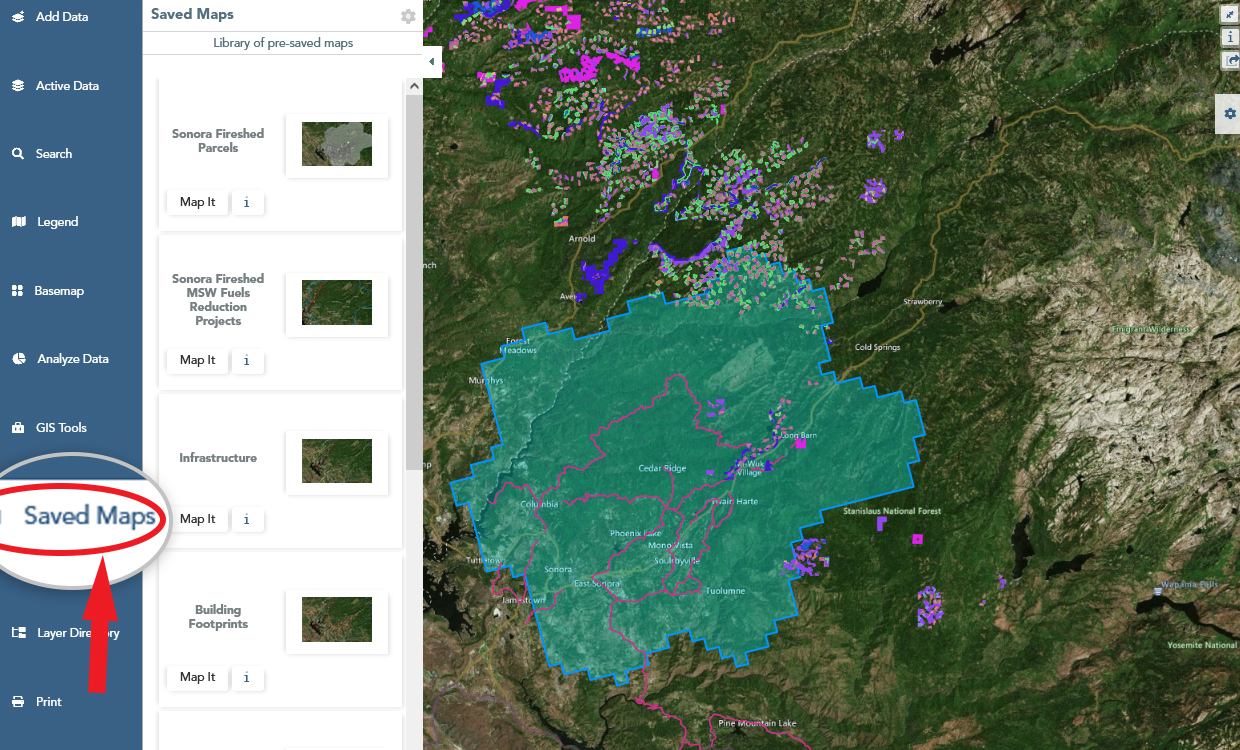This screenshot has height=750, width=1240.
Task: Click the 'Pine Mountain Lake' label
Action: point(758,723)
